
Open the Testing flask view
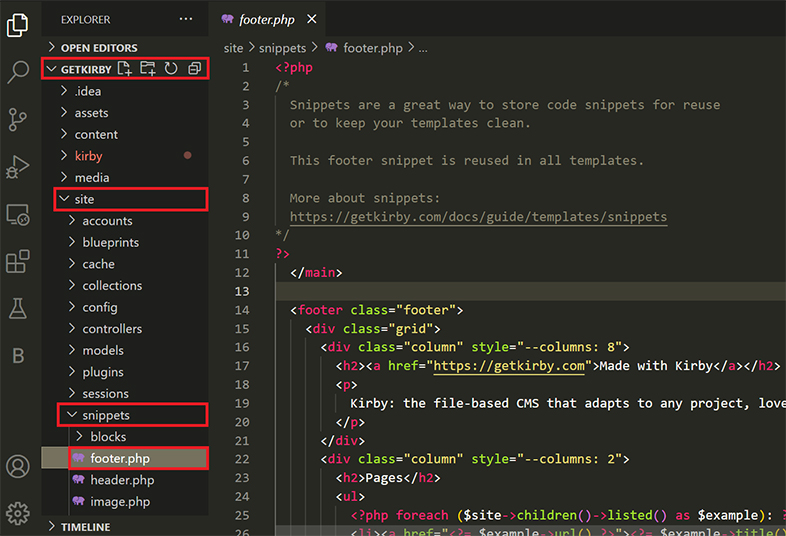click(18, 308)
